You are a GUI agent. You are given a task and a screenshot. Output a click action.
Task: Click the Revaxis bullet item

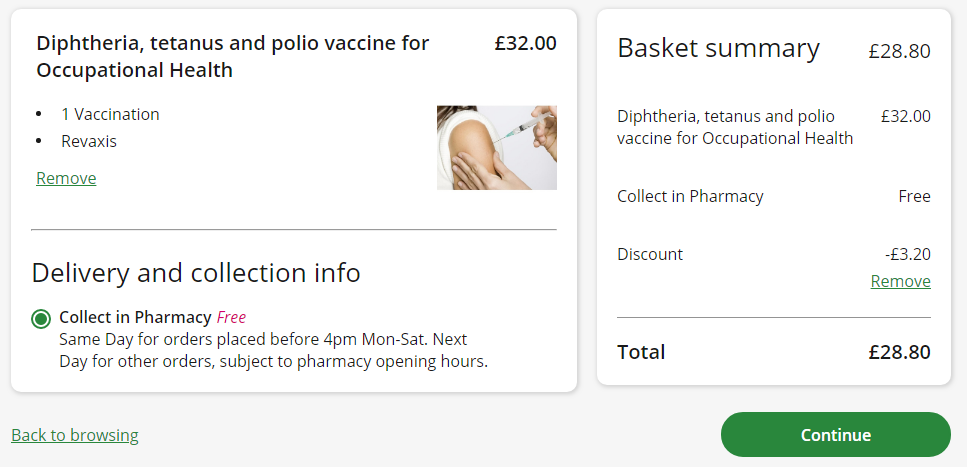click(x=89, y=141)
